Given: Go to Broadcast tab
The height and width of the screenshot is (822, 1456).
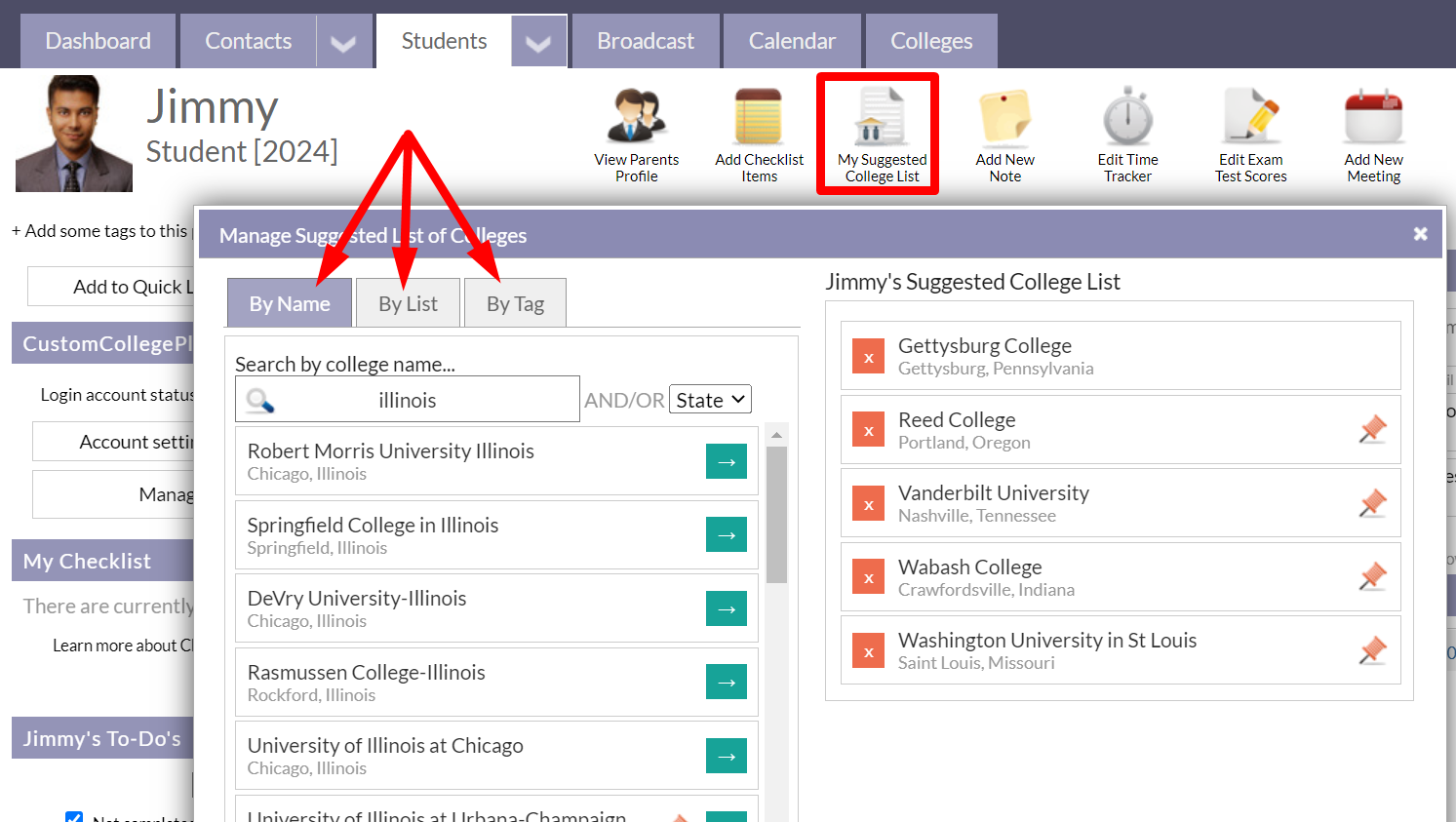Looking at the screenshot, I should click(x=646, y=41).
